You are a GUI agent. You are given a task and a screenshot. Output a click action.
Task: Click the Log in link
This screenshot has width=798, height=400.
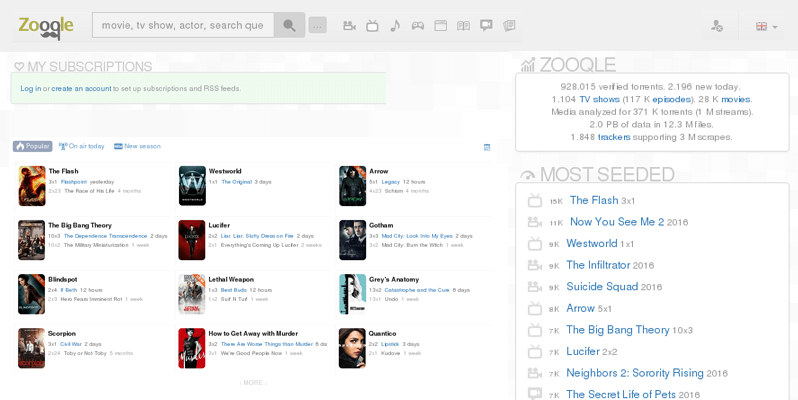tap(31, 89)
